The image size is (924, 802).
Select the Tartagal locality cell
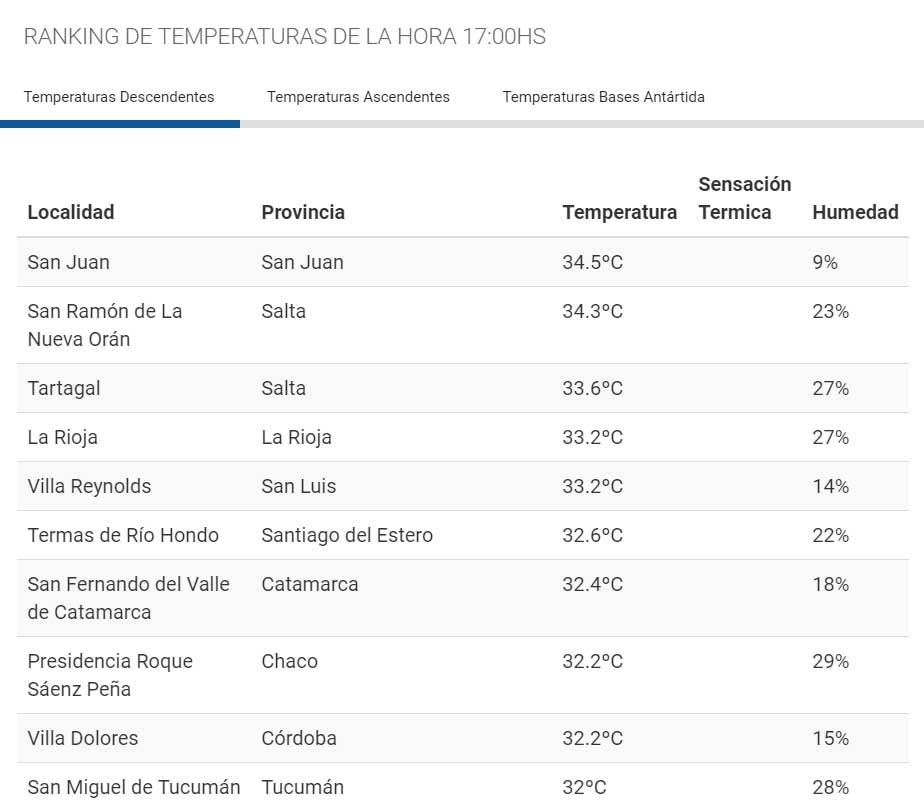64,388
